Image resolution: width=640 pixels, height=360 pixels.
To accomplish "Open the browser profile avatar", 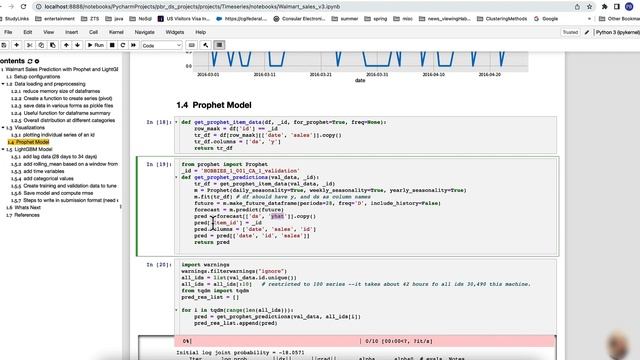I will (629, 7).
